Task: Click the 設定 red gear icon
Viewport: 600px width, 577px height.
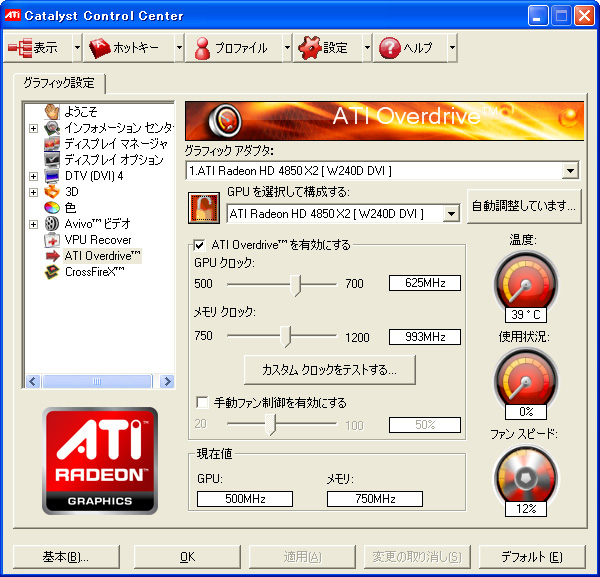Action: (x=309, y=48)
